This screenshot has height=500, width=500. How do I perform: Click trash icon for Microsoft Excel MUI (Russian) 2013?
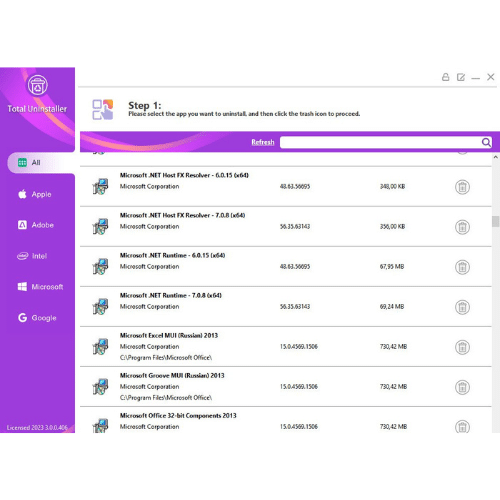(462, 347)
